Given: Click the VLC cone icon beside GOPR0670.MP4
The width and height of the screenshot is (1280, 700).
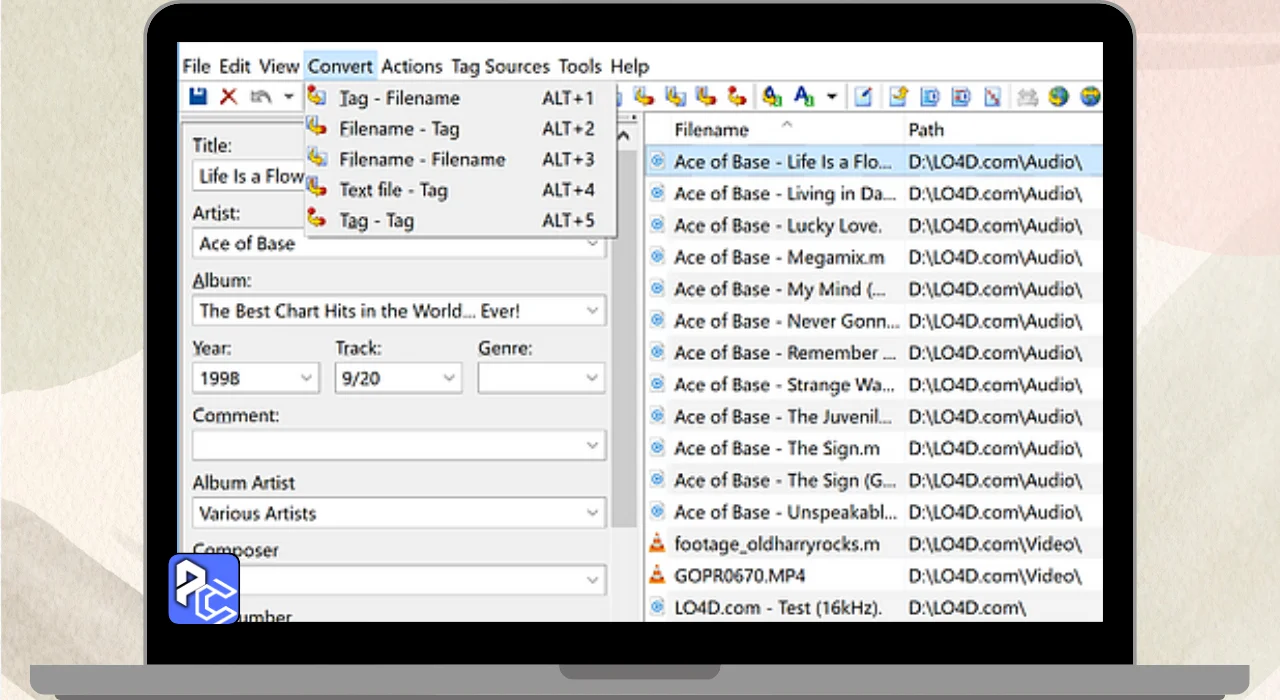Looking at the screenshot, I should point(657,576).
